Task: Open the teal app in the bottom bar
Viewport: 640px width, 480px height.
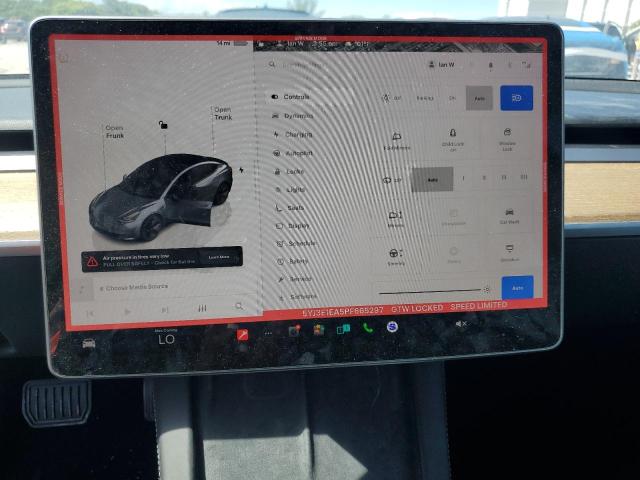Action: click(x=343, y=329)
